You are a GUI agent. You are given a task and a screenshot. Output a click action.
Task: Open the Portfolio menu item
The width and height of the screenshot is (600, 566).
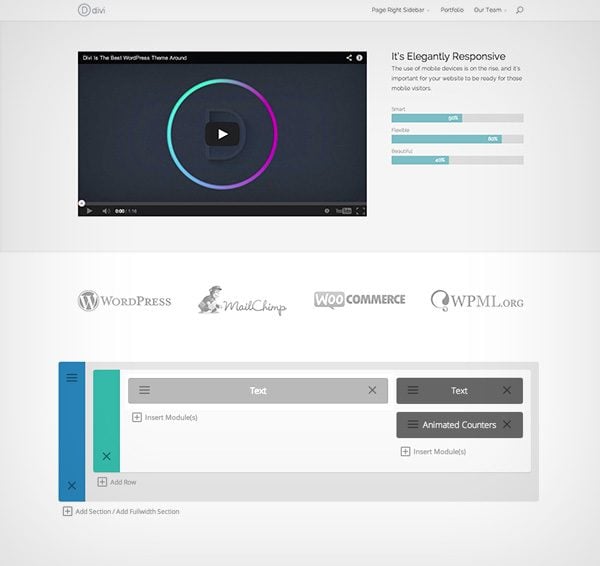452,10
